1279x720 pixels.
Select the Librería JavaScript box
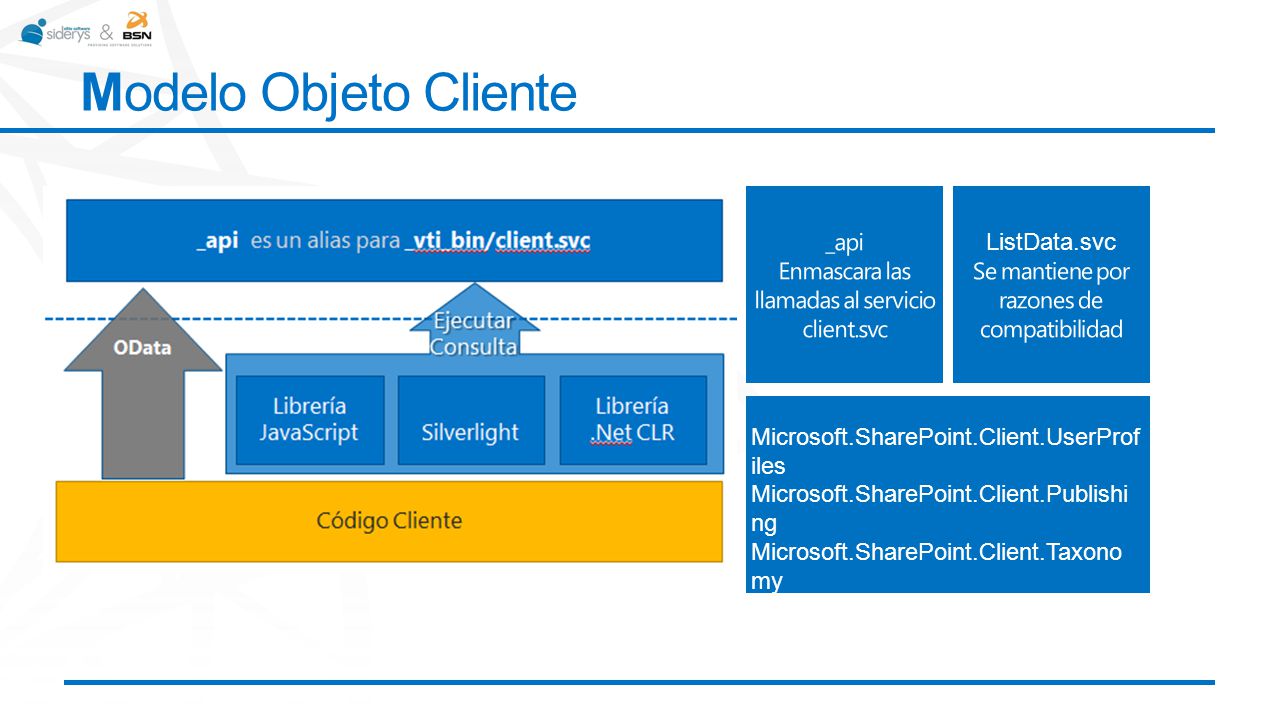[310, 420]
